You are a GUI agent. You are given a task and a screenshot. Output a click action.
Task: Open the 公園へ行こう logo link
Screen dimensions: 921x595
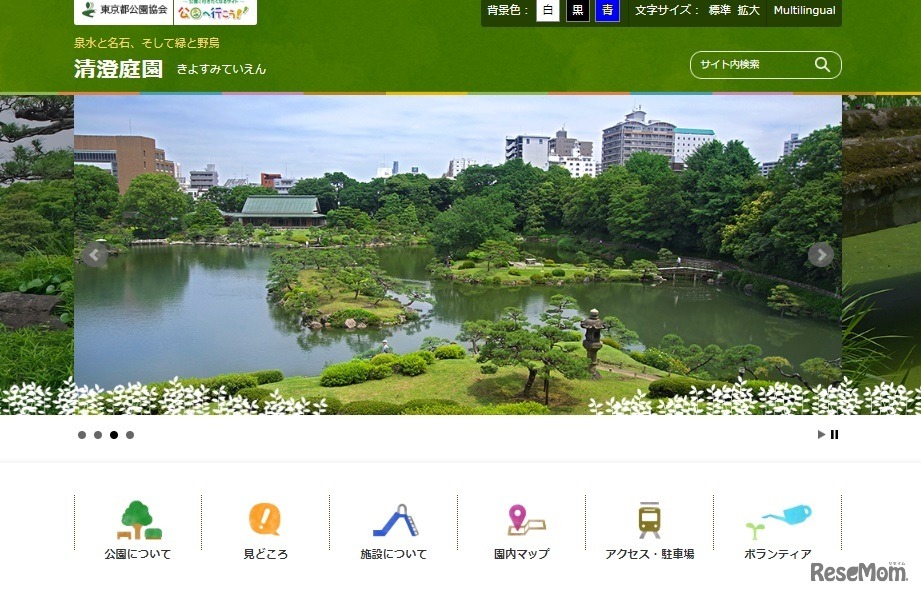click(216, 11)
